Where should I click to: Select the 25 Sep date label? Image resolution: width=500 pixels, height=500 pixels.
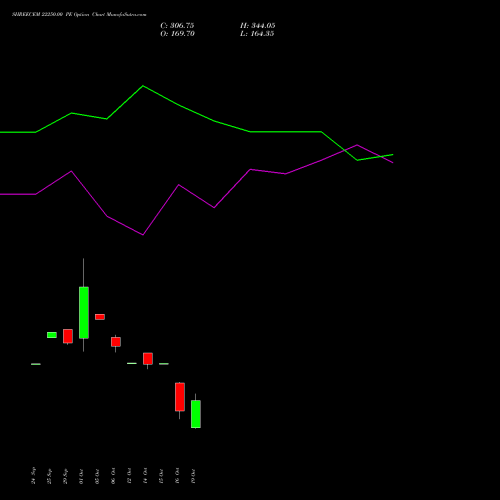tap(49, 476)
